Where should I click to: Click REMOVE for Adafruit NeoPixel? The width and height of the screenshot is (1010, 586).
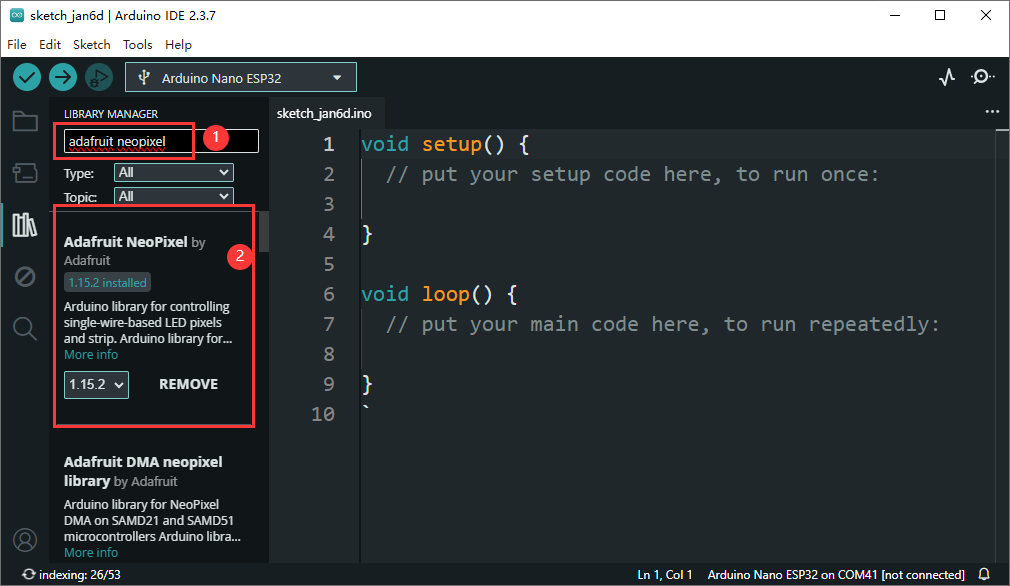188,384
